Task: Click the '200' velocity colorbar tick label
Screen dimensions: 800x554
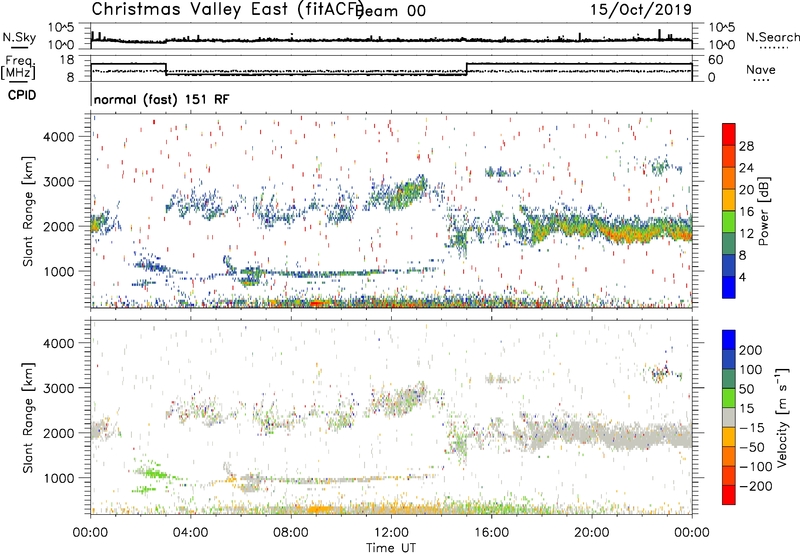Action: pyautogui.click(x=751, y=350)
